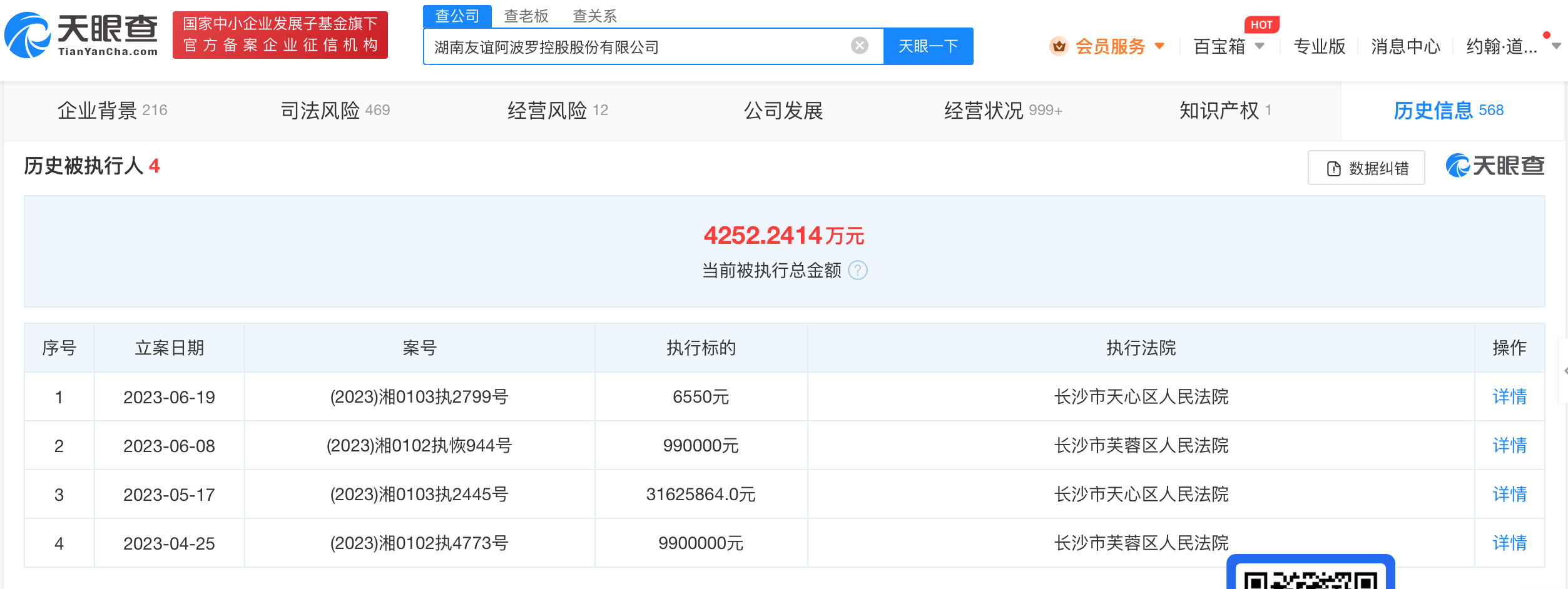Open the 经营状况 section tab
Screen dimensions: 1568x589
click(x=1002, y=111)
